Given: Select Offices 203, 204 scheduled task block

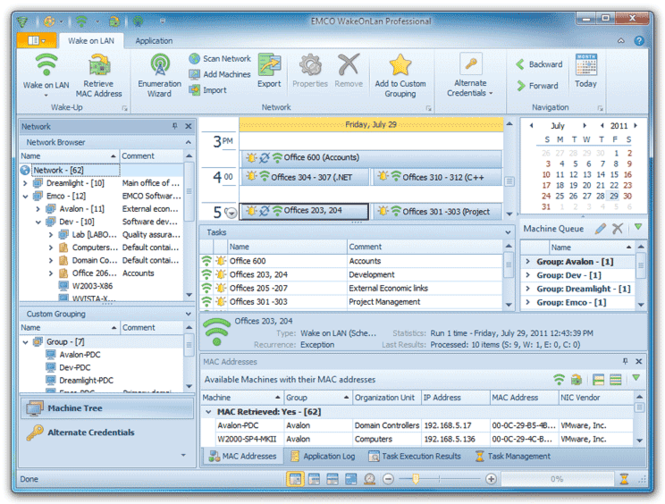Looking at the screenshot, I should click(x=304, y=211).
